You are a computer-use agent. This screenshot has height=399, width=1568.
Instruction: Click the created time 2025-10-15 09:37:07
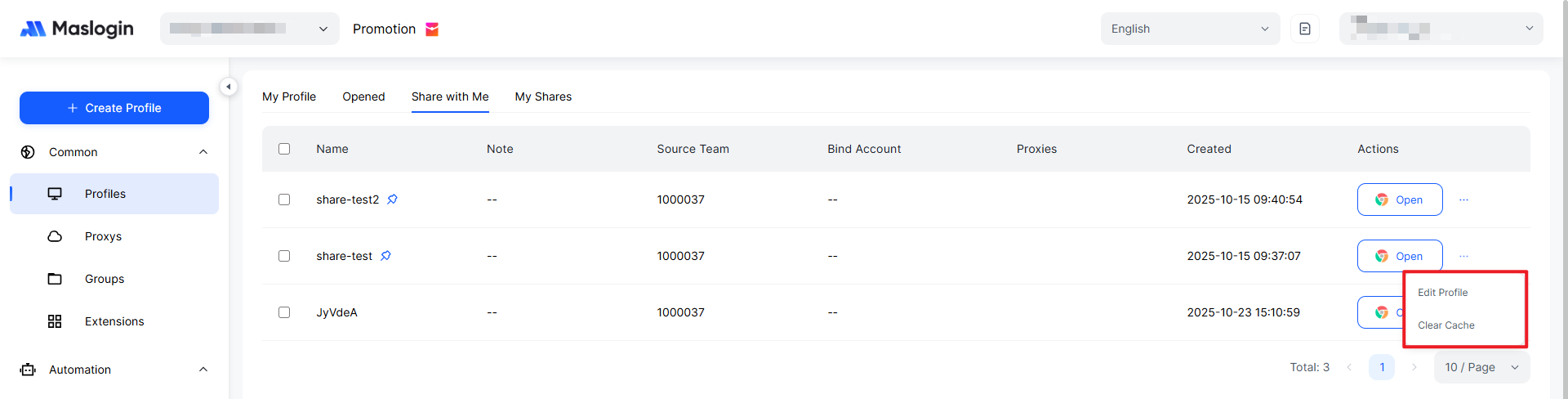(1244, 256)
